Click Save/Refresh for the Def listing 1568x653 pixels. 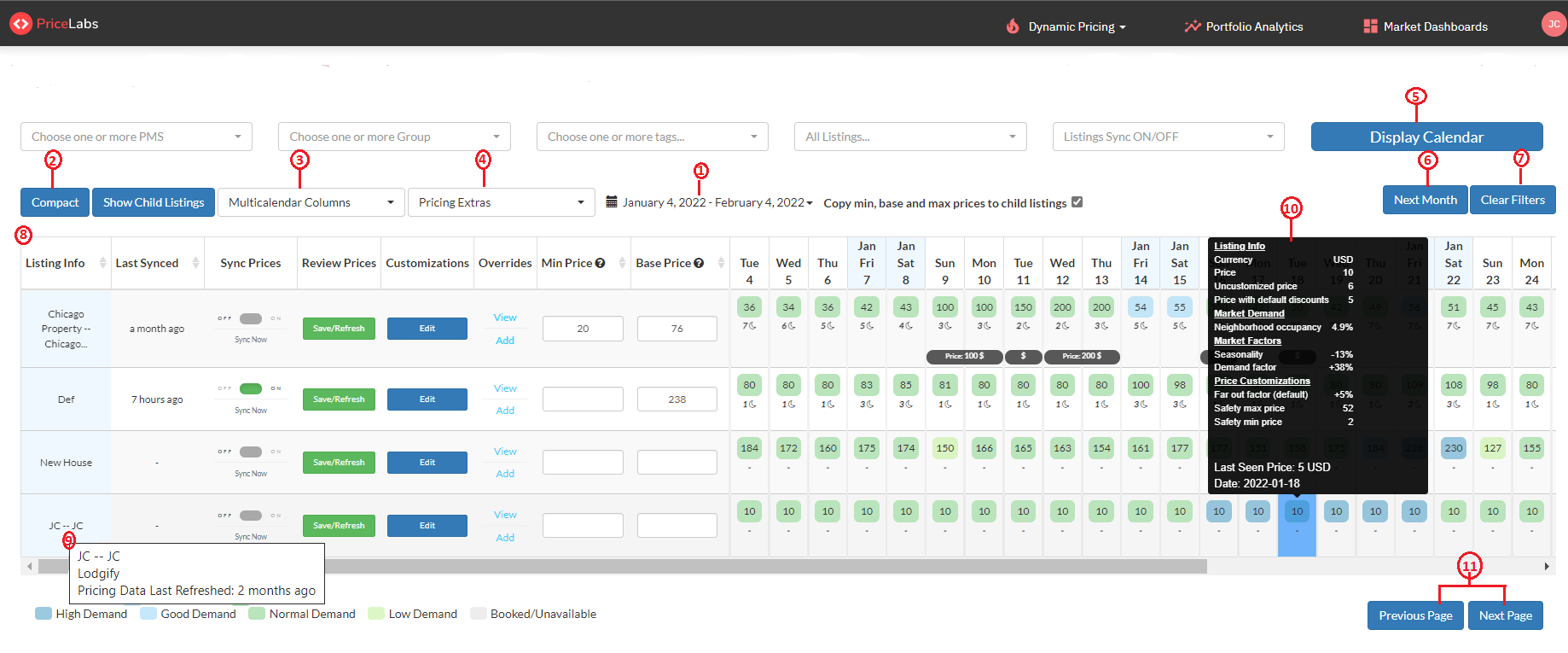click(339, 399)
